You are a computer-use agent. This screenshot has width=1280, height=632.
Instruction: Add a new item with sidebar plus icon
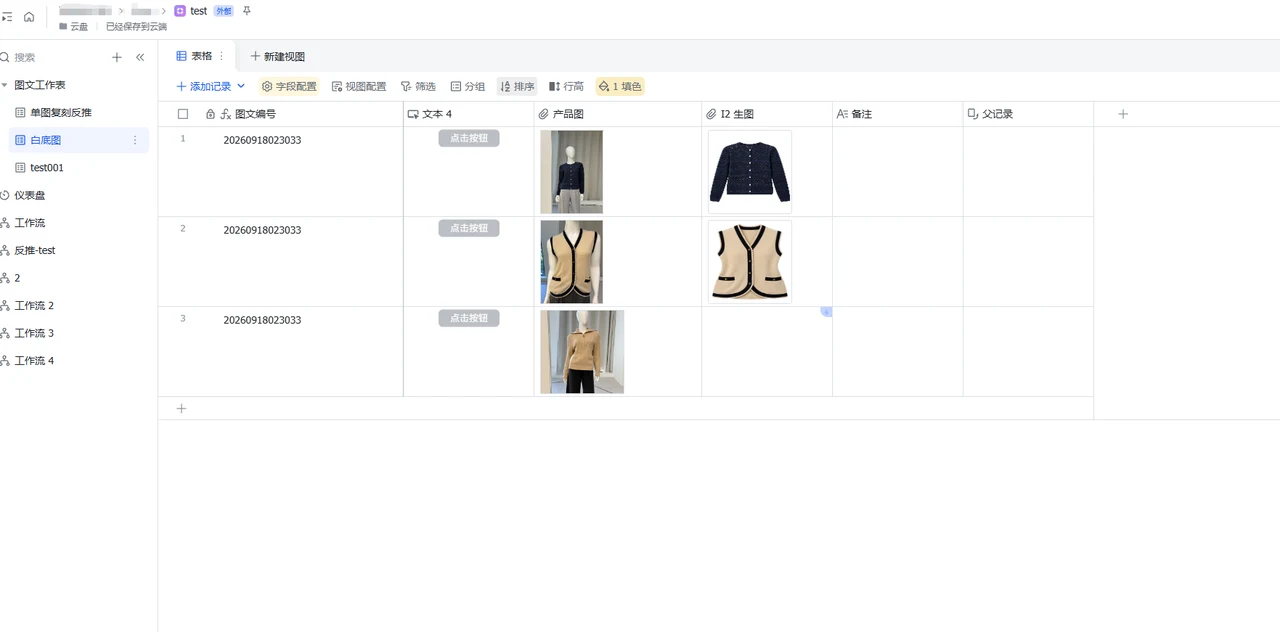click(117, 58)
